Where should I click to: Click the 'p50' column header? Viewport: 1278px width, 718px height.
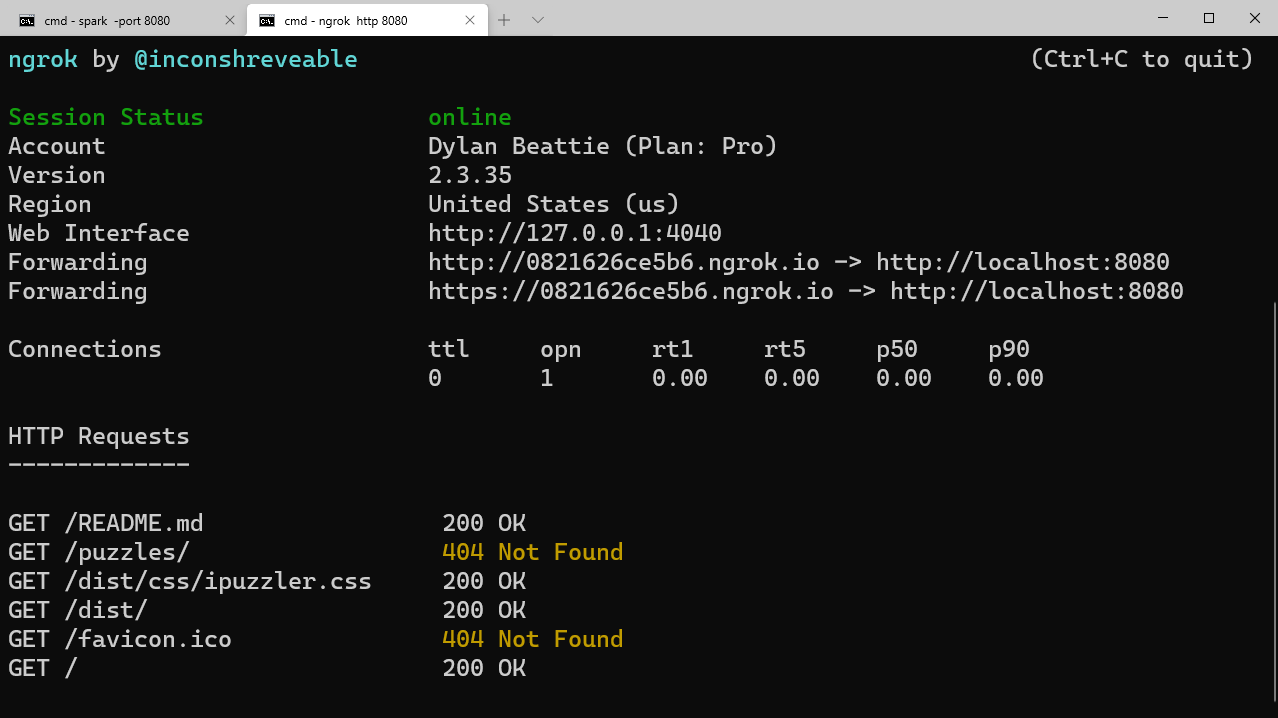tap(897, 349)
